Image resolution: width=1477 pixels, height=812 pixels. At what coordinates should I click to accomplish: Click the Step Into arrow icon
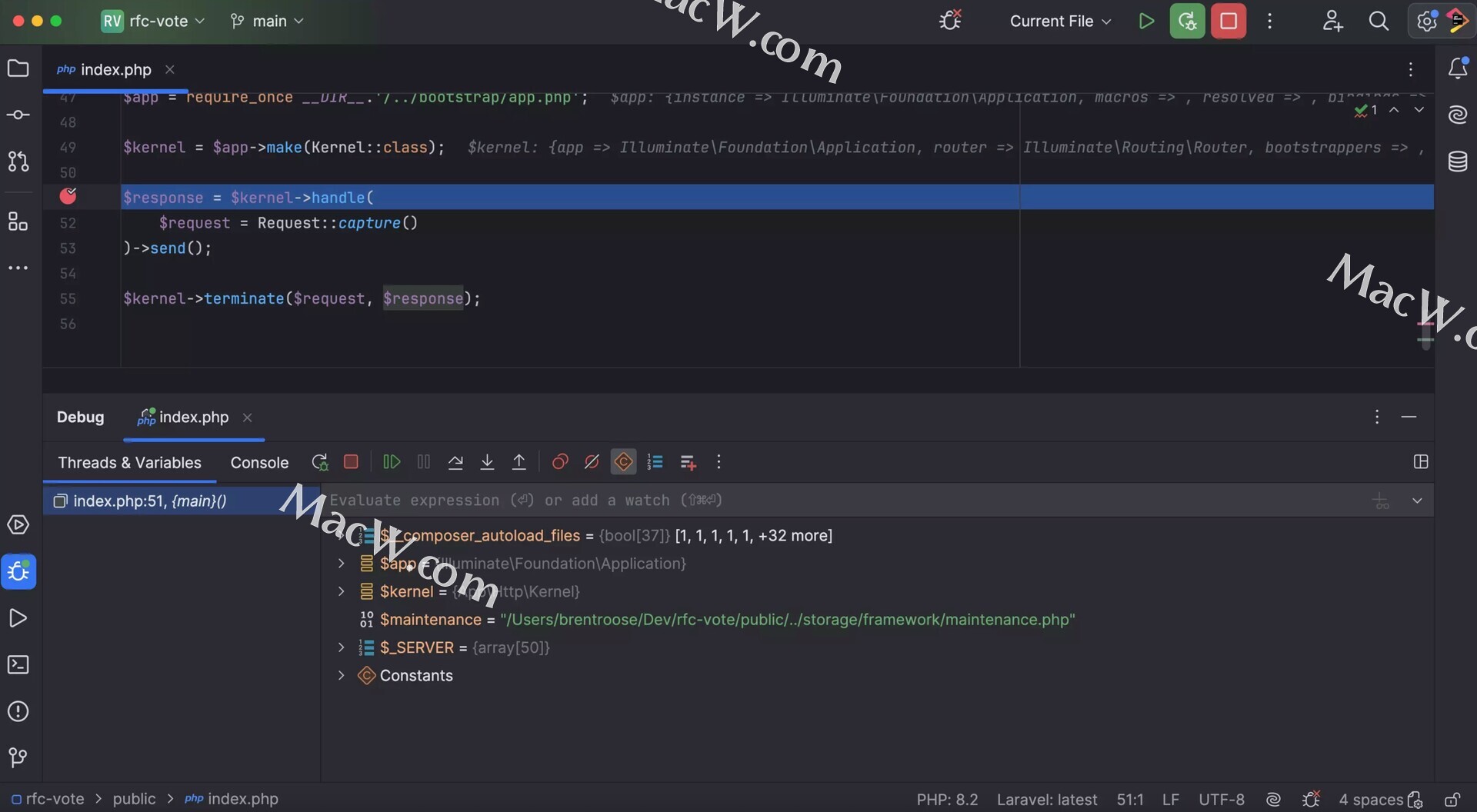pos(487,462)
